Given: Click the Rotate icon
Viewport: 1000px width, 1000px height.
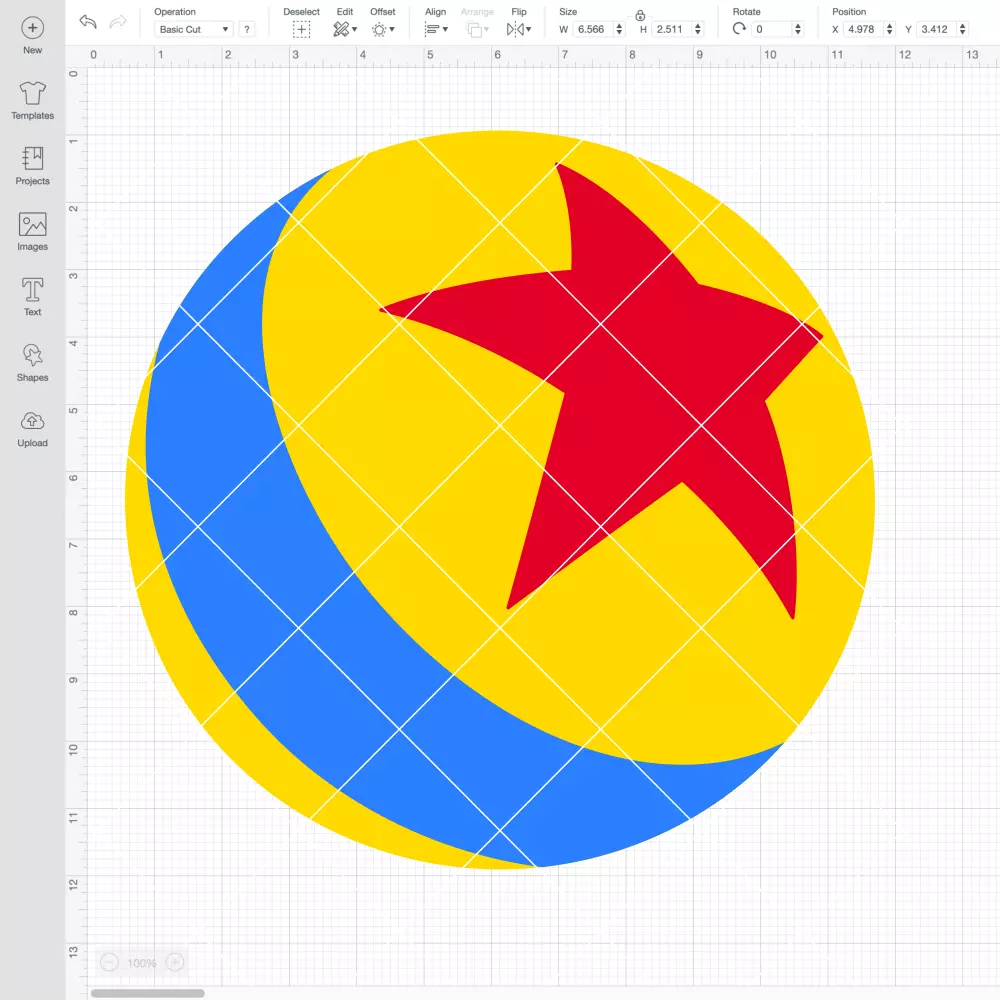Looking at the screenshot, I should [739, 29].
